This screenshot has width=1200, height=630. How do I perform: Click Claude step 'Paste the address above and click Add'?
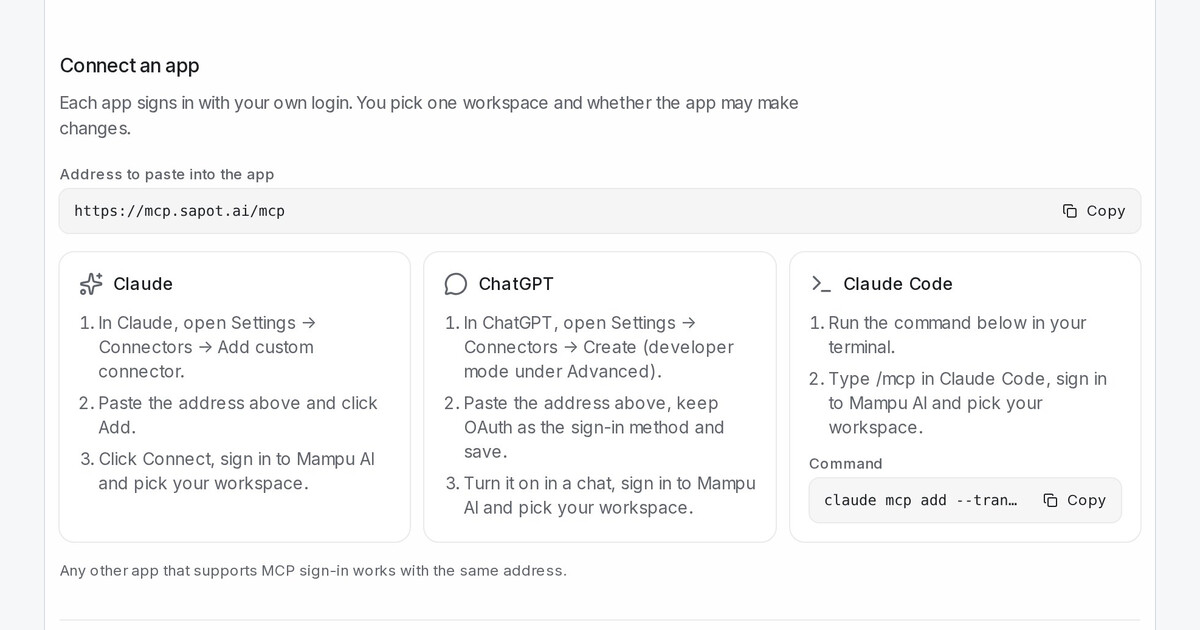238,415
